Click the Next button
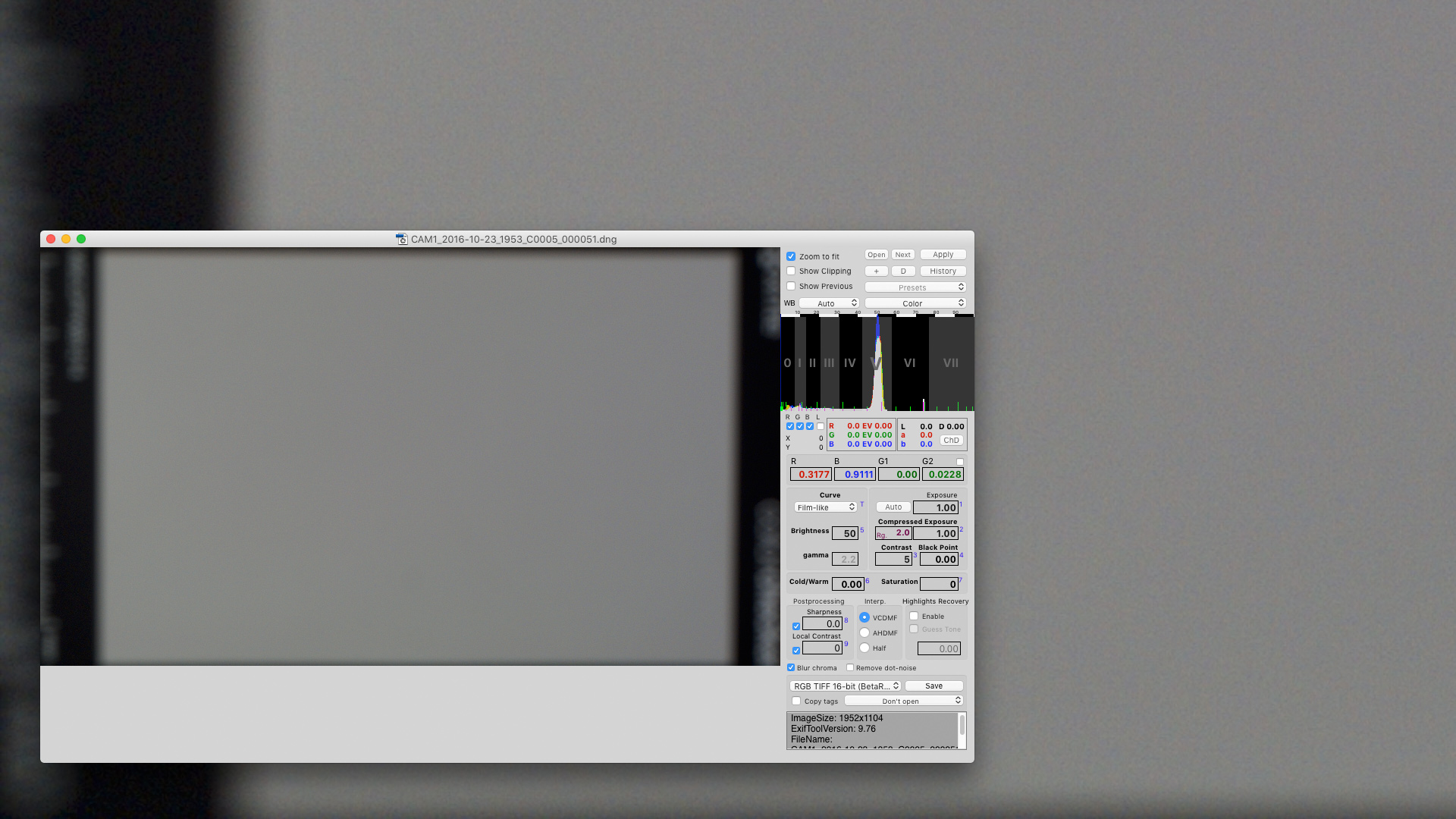 click(x=903, y=255)
